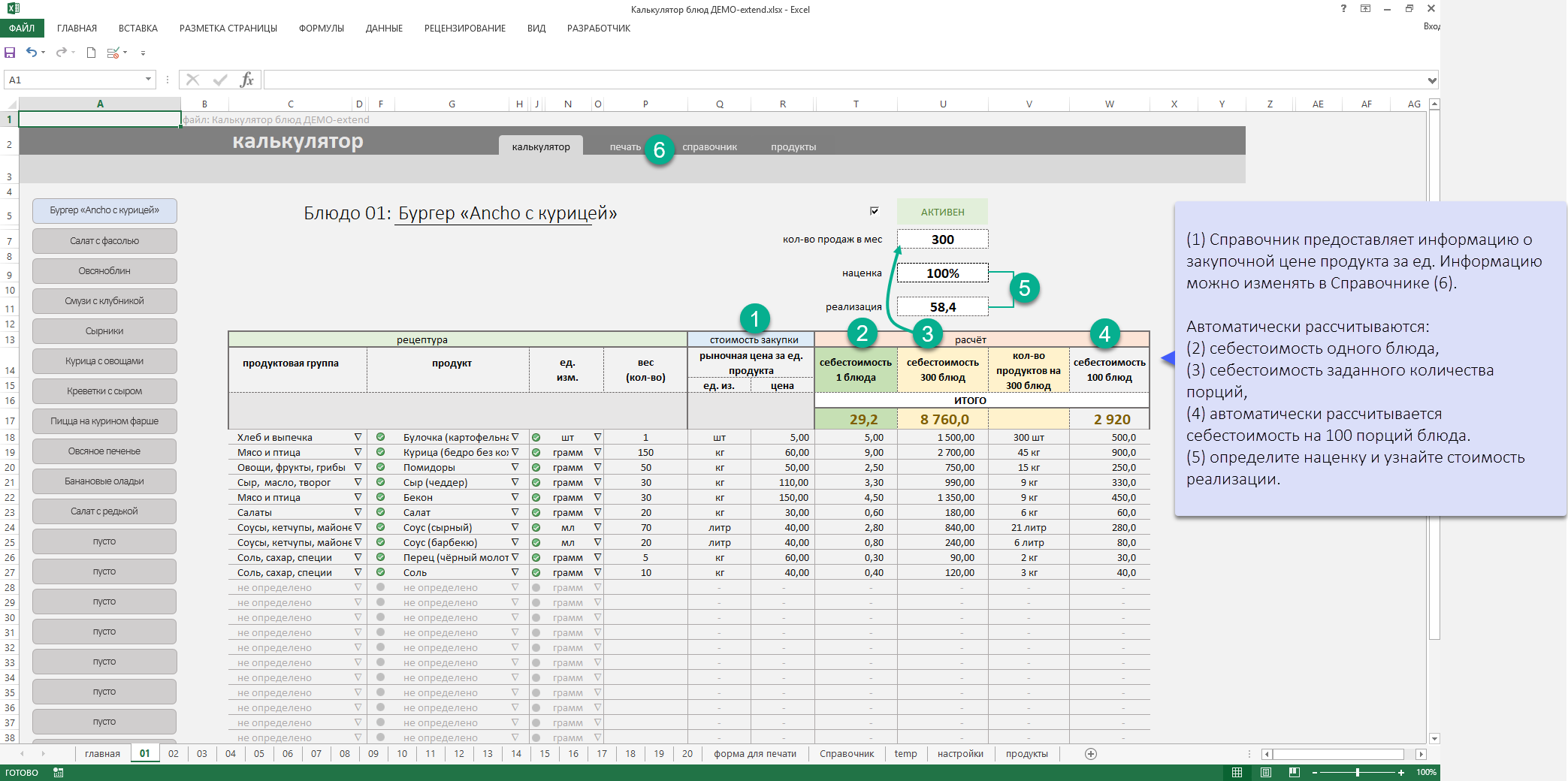1568x781 pixels.
Task: Open product group dropdown for Хлеб и выпечка
Action: click(x=358, y=437)
